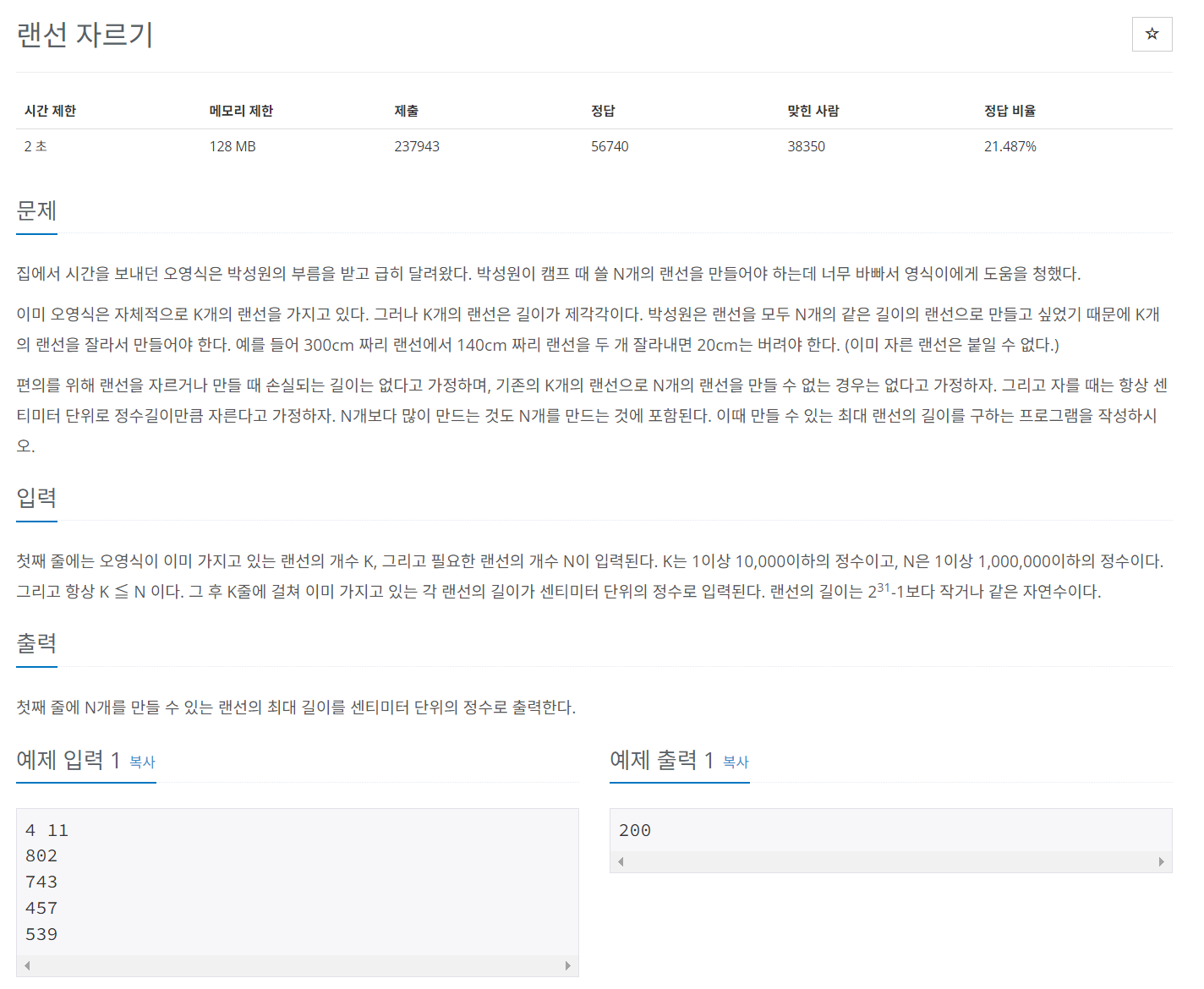Click the 정답 column header

[603, 111]
